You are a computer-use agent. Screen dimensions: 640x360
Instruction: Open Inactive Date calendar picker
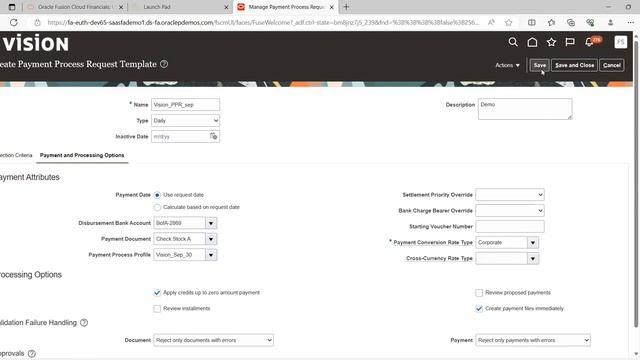(213, 136)
